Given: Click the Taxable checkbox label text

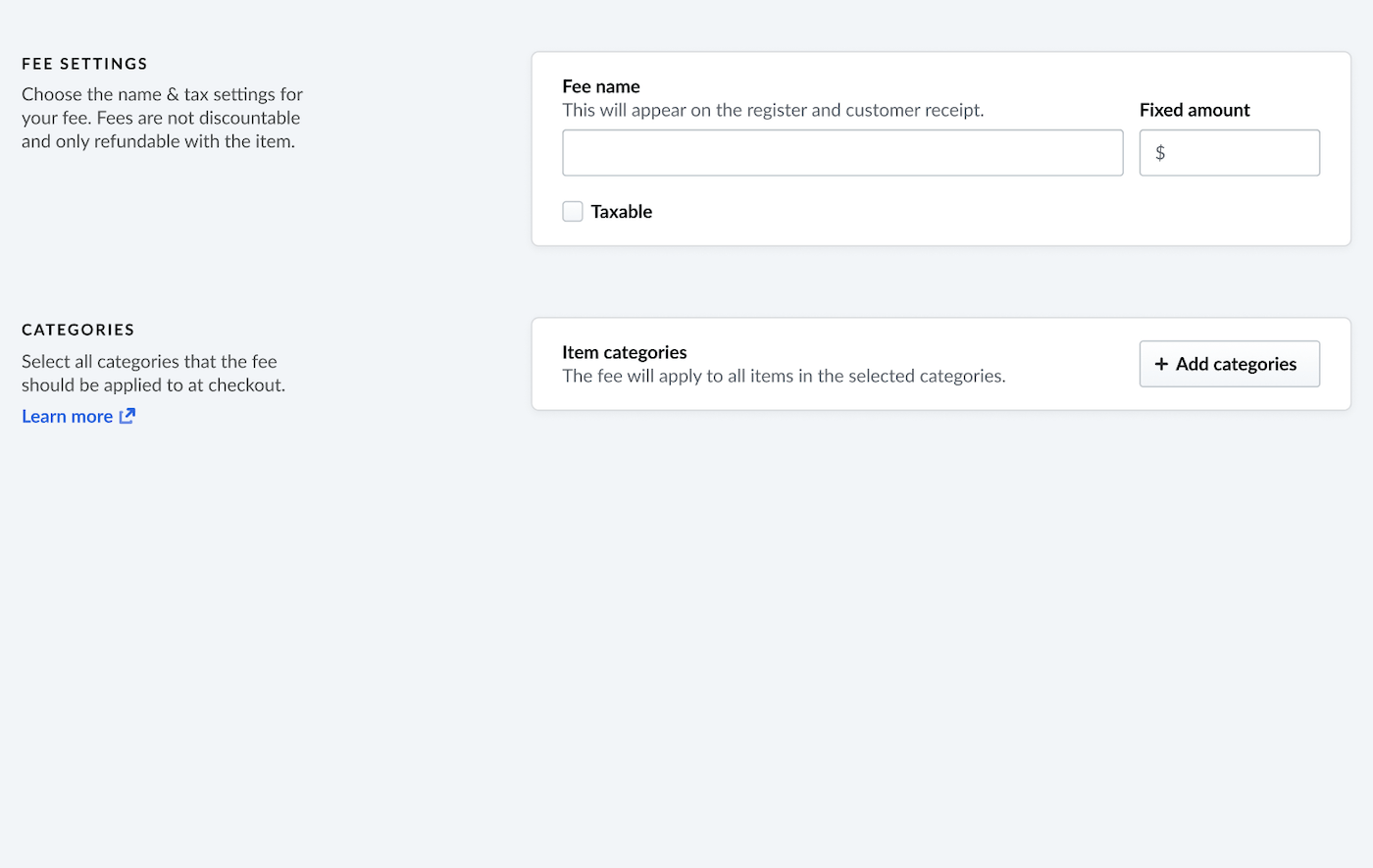Looking at the screenshot, I should pyautogui.click(x=621, y=212).
